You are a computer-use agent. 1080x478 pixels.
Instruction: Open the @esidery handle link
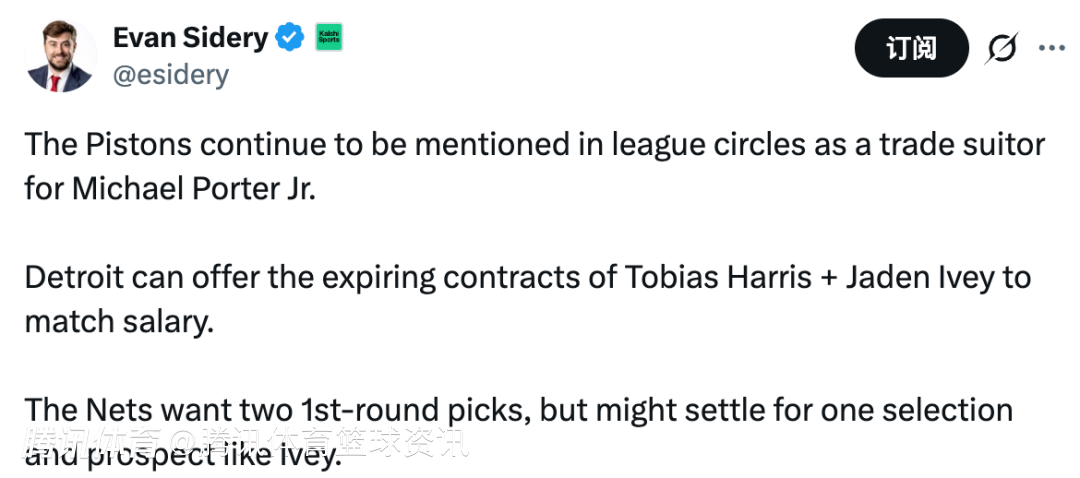[x=170, y=75]
